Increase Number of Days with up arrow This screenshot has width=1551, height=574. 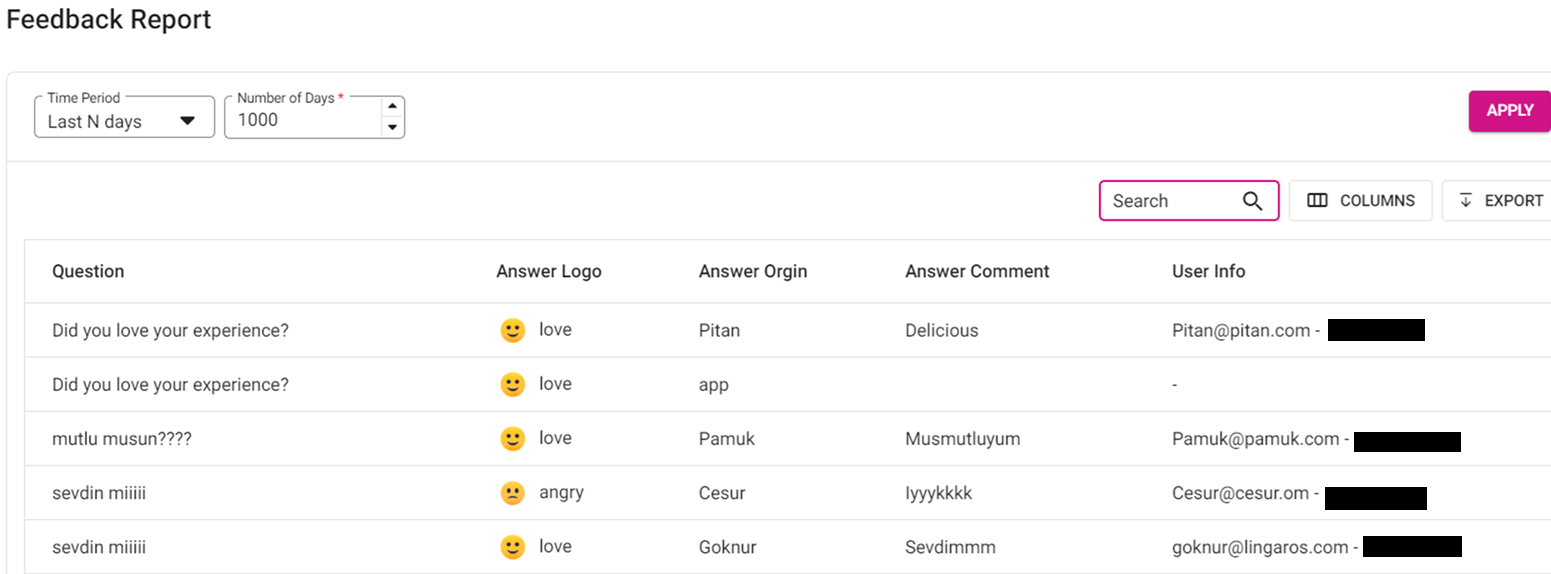click(392, 106)
